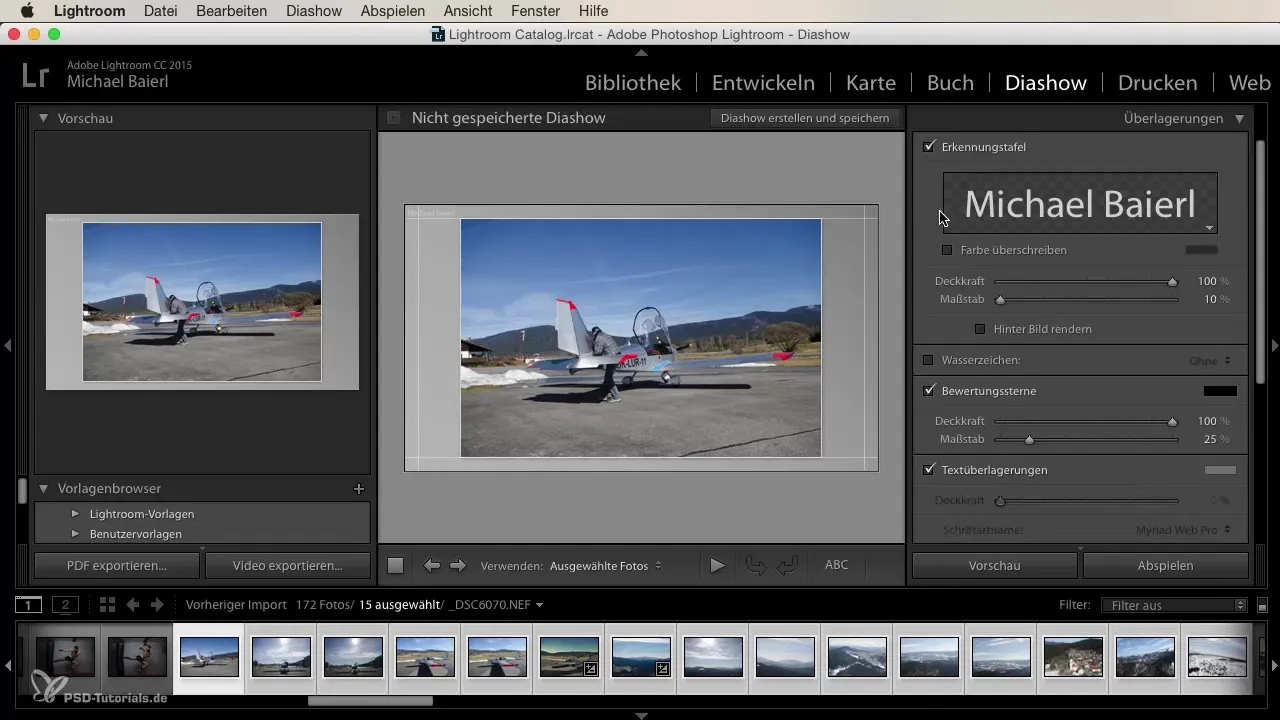Screen dimensions: 1280x720
Task: Switch to Entwickeln module
Action: [x=763, y=83]
